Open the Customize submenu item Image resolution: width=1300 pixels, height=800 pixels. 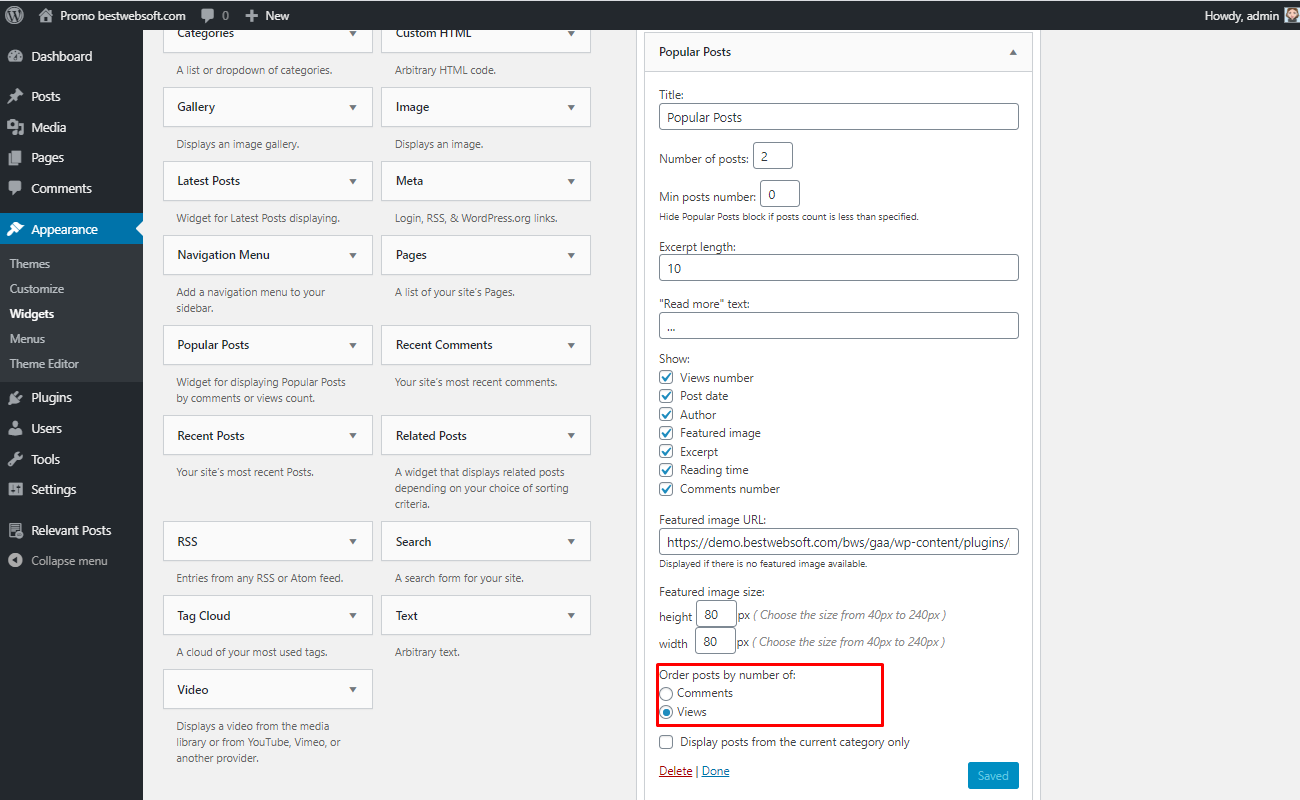coord(37,289)
